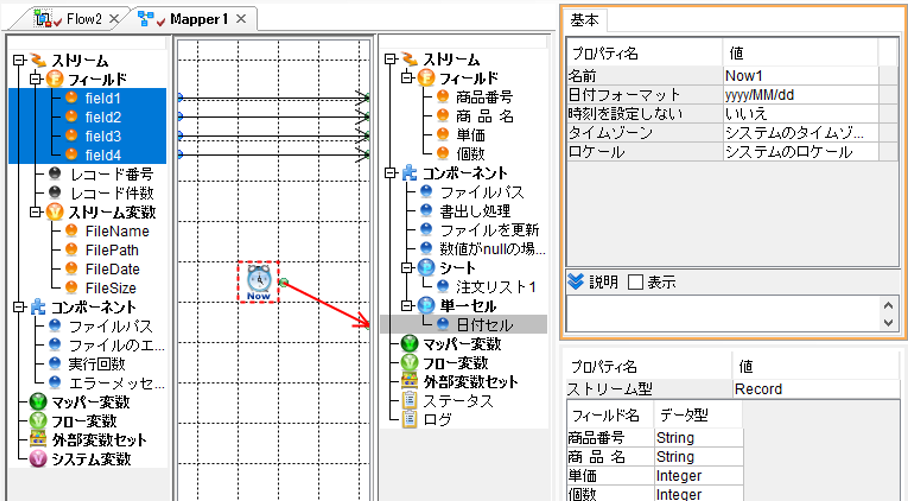Screen dimensions: 908x504
Task: Click the left フロー変数 green icon
Action: click(x=38, y=421)
